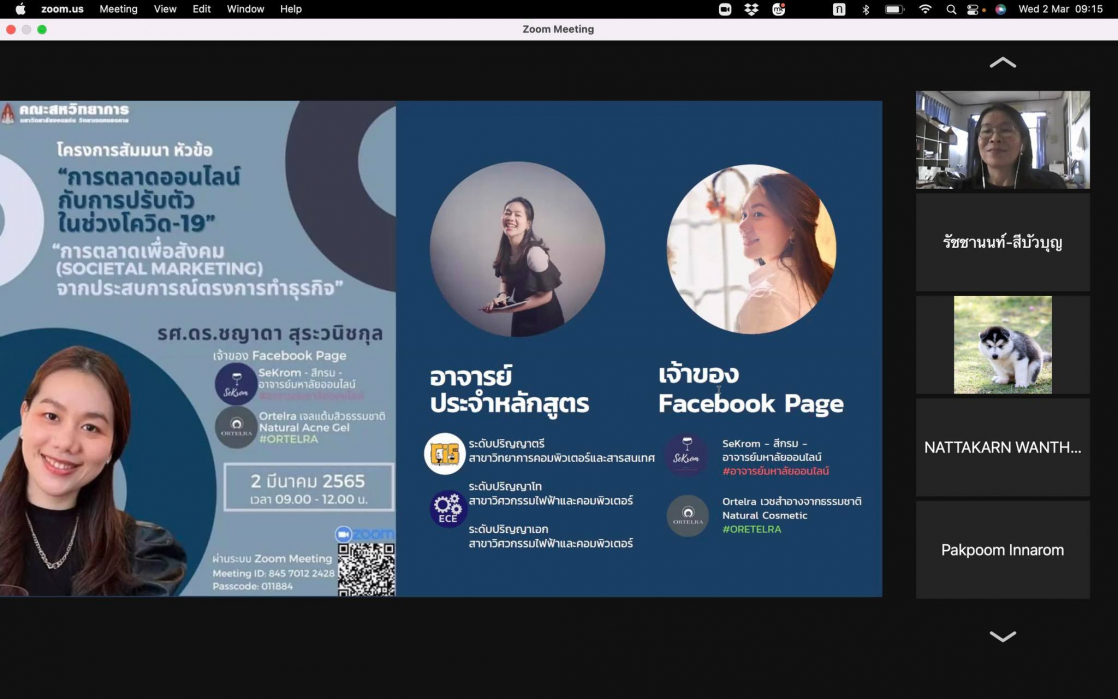Select the NATTAKARN WANTH... participant tile

(1002, 447)
